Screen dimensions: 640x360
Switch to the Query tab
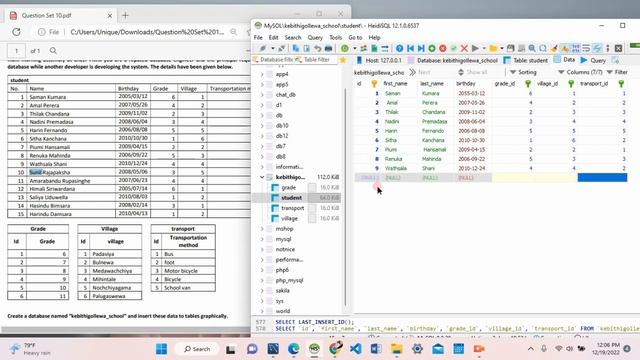coord(593,60)
